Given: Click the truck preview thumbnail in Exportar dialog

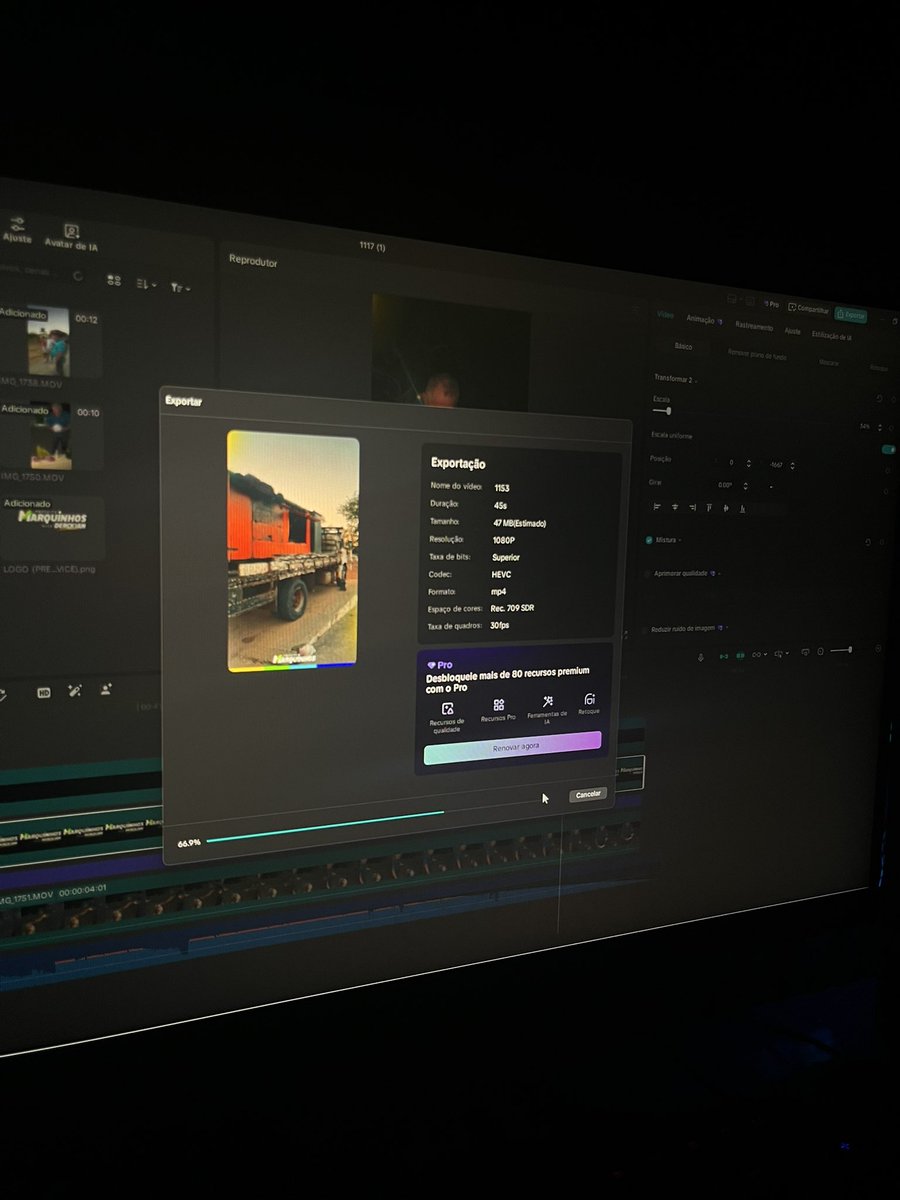Looking at the screenshot, I should [293, 551].
